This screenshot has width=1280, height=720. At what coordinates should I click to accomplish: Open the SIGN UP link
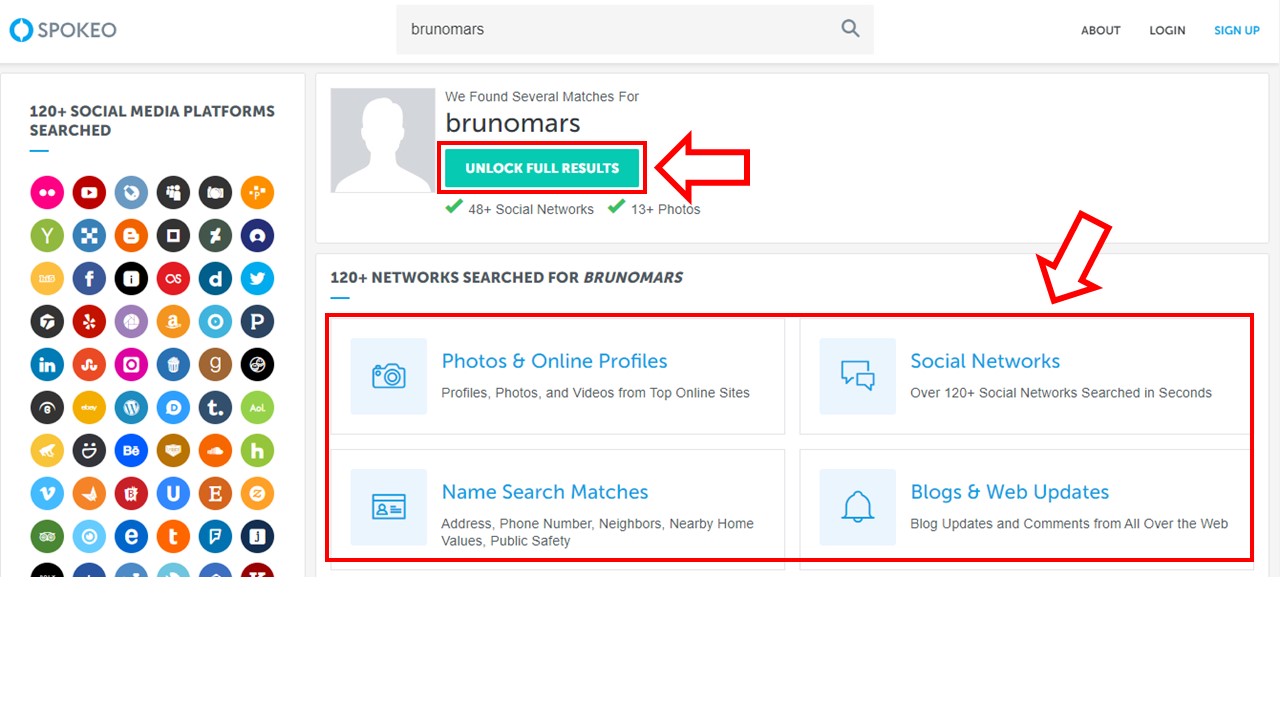pos(1237,30)
